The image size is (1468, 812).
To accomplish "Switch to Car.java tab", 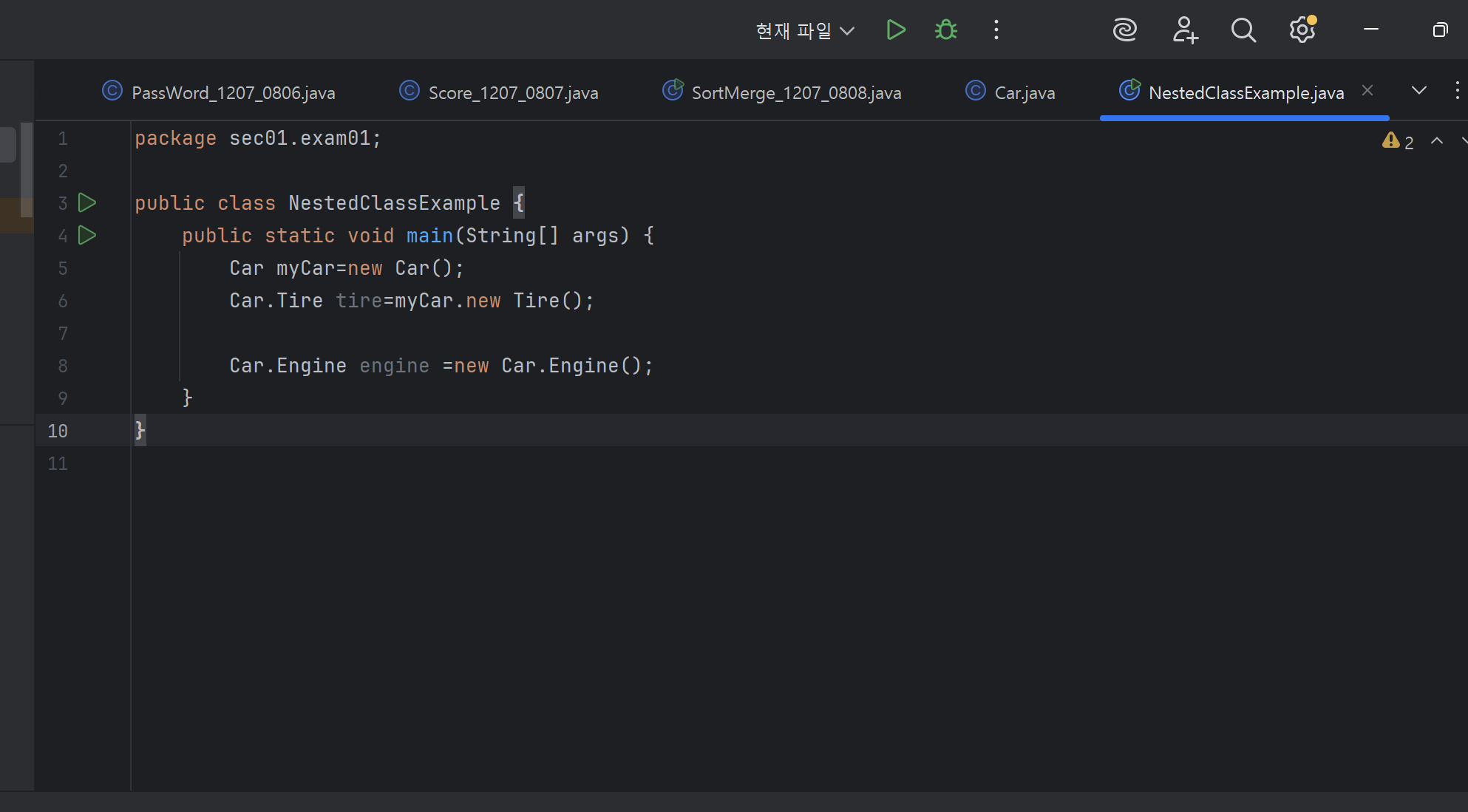I will pos(1024,93).
